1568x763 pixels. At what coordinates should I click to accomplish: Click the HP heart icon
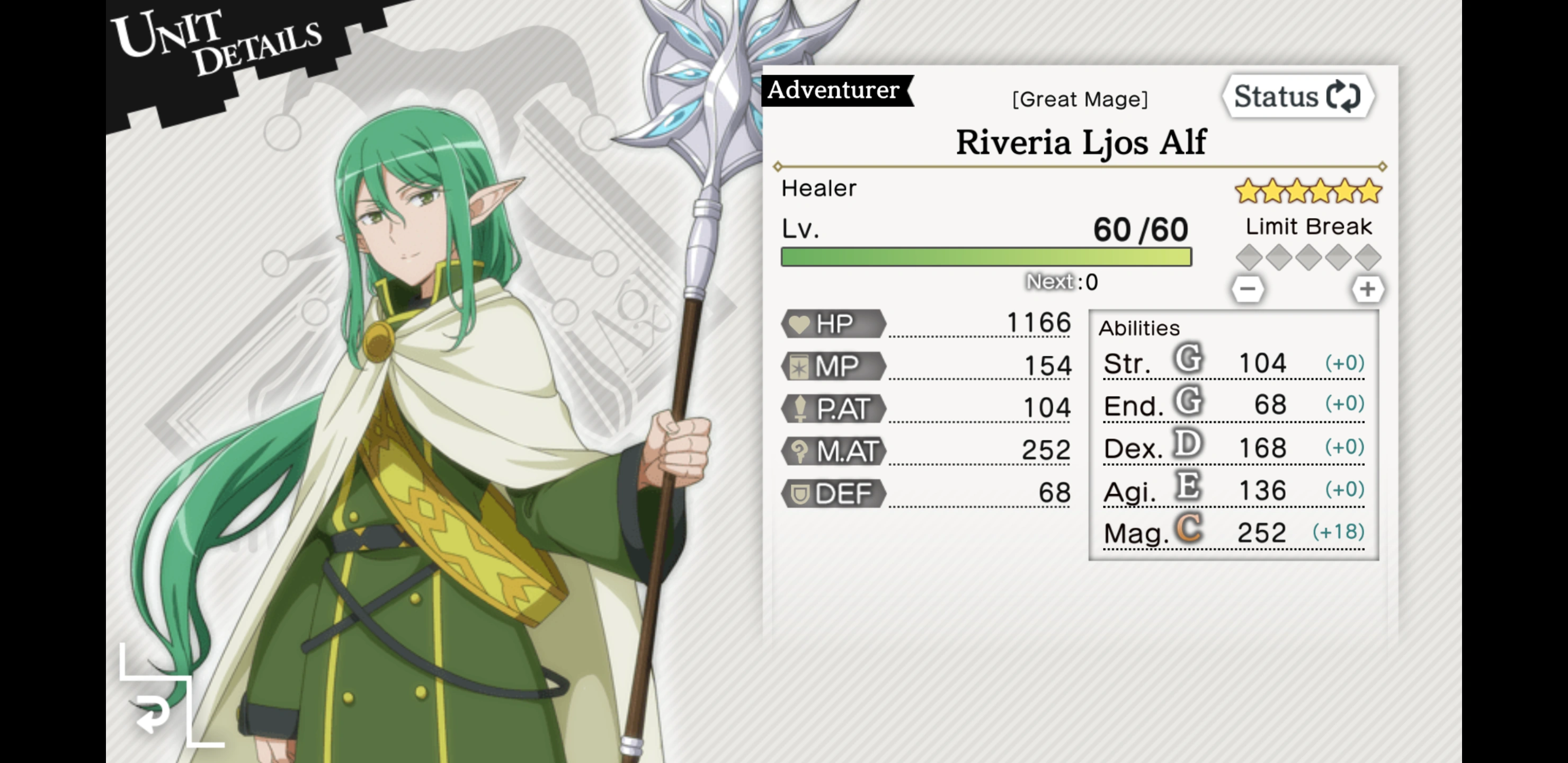point(799,323)
